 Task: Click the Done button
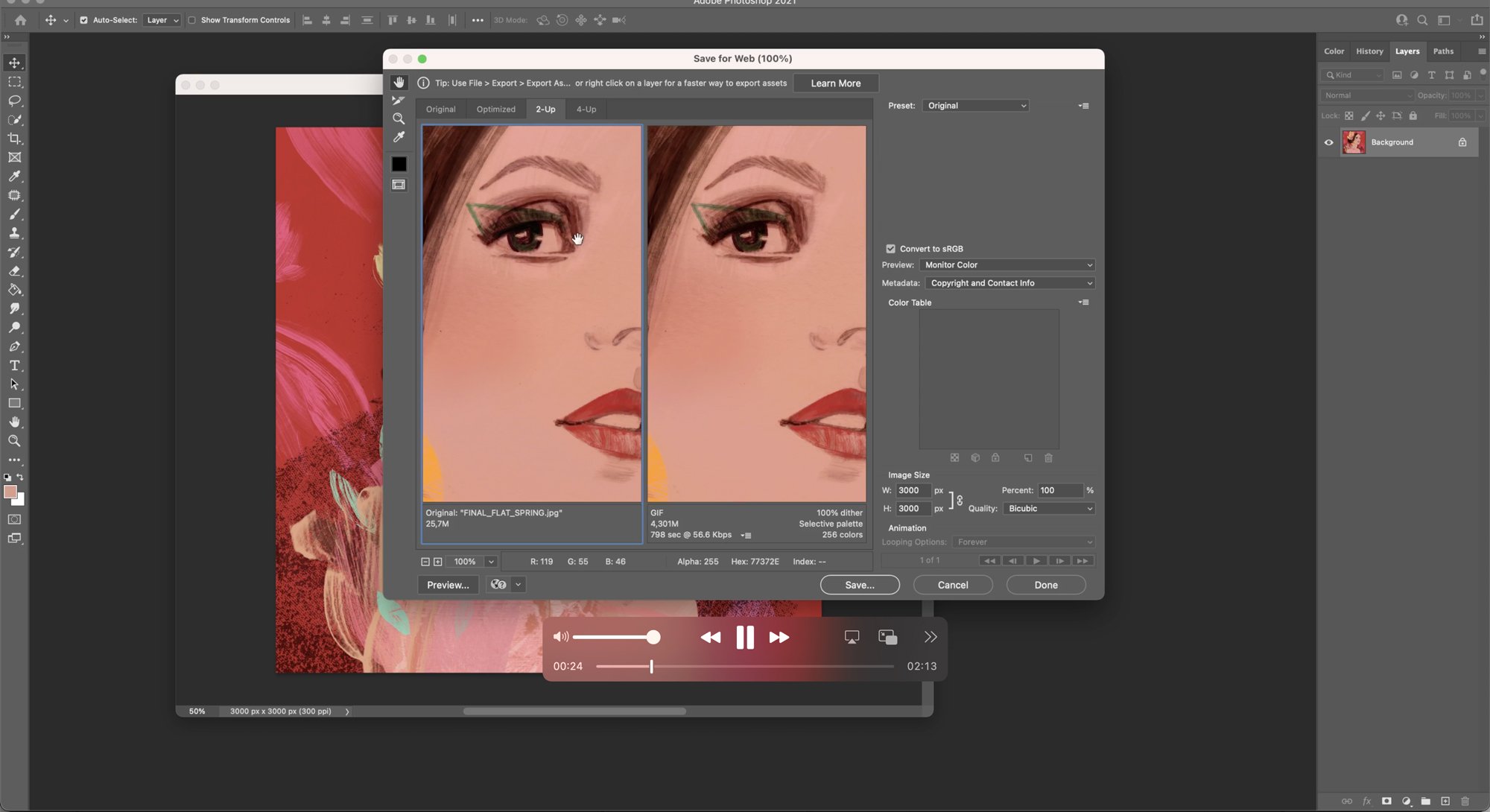tap(1046, 585)
